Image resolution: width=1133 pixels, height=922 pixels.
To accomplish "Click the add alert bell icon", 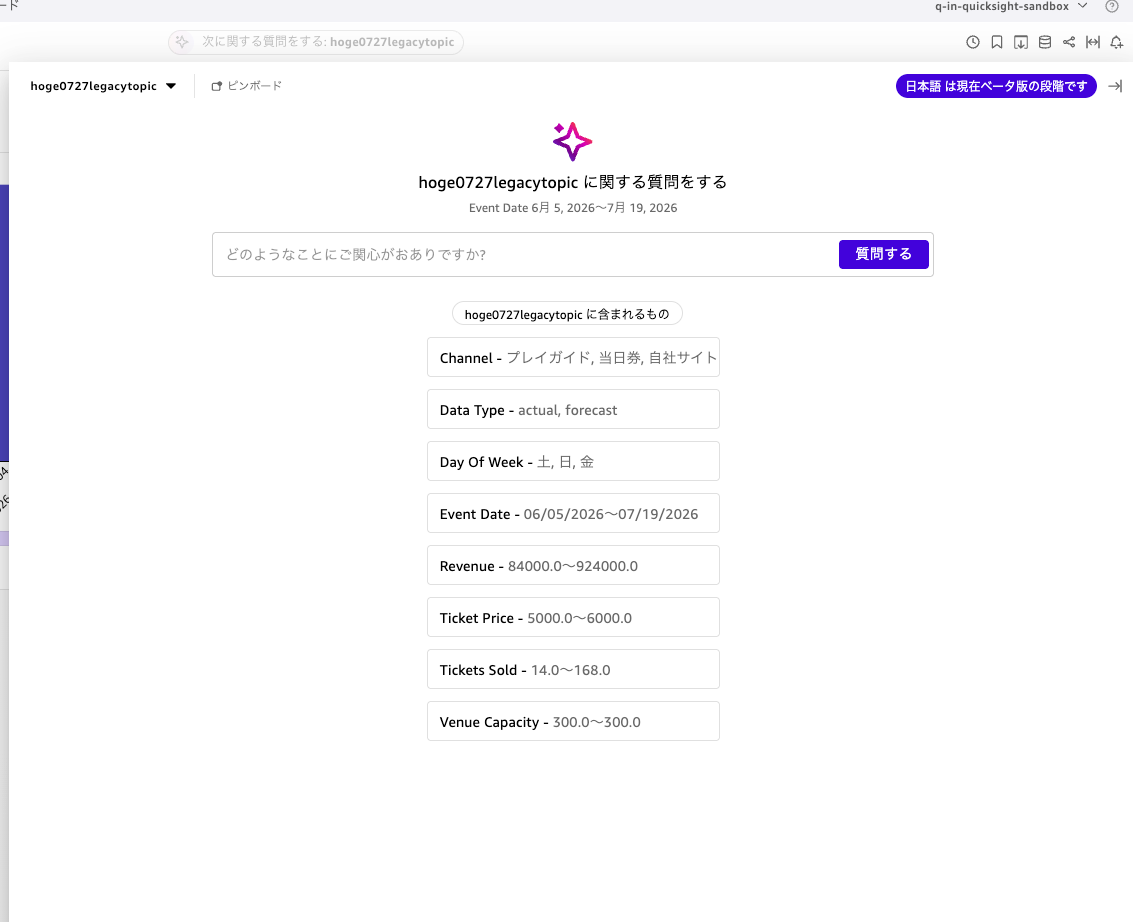I will point(1116,43).
